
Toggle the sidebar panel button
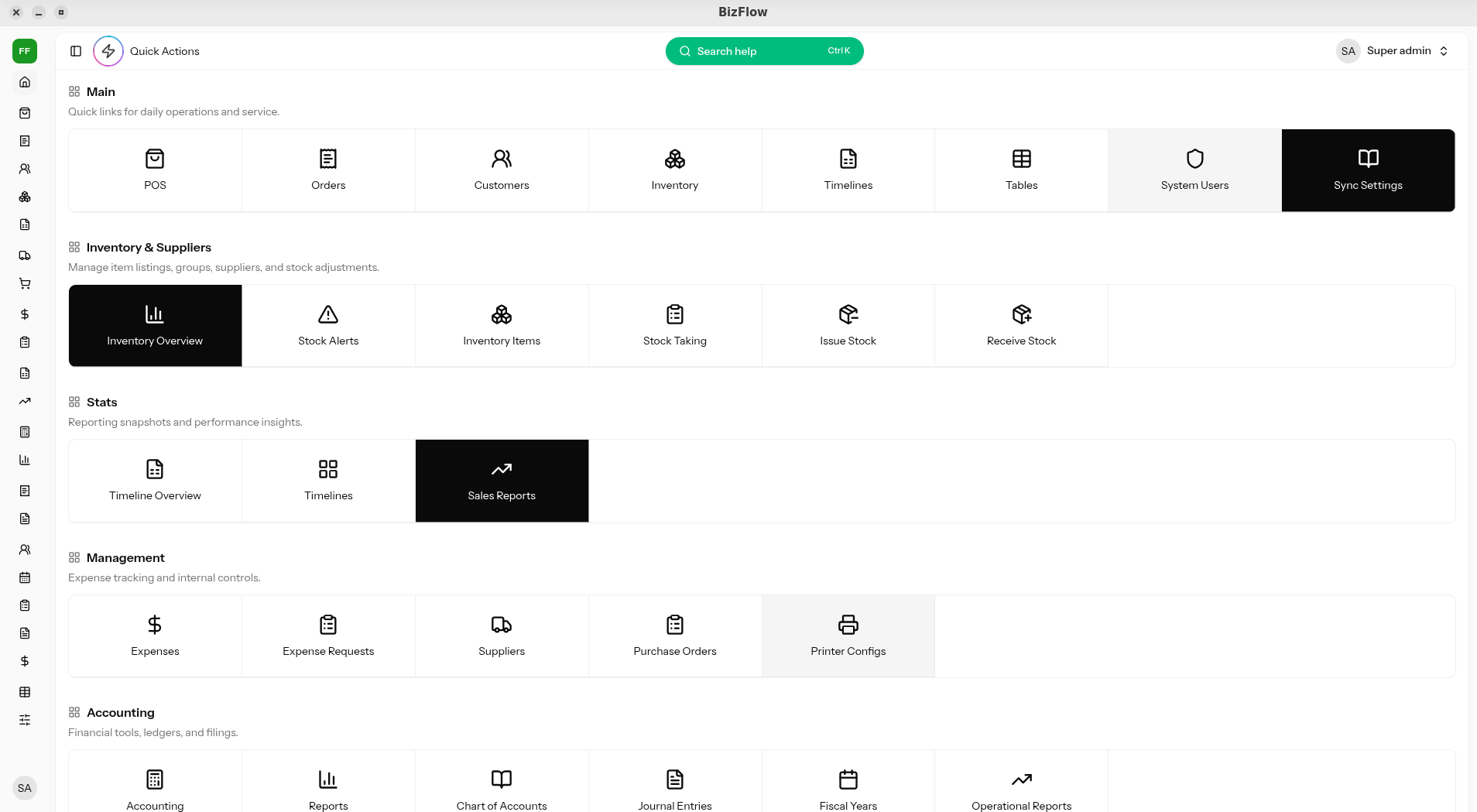point(76,51)
